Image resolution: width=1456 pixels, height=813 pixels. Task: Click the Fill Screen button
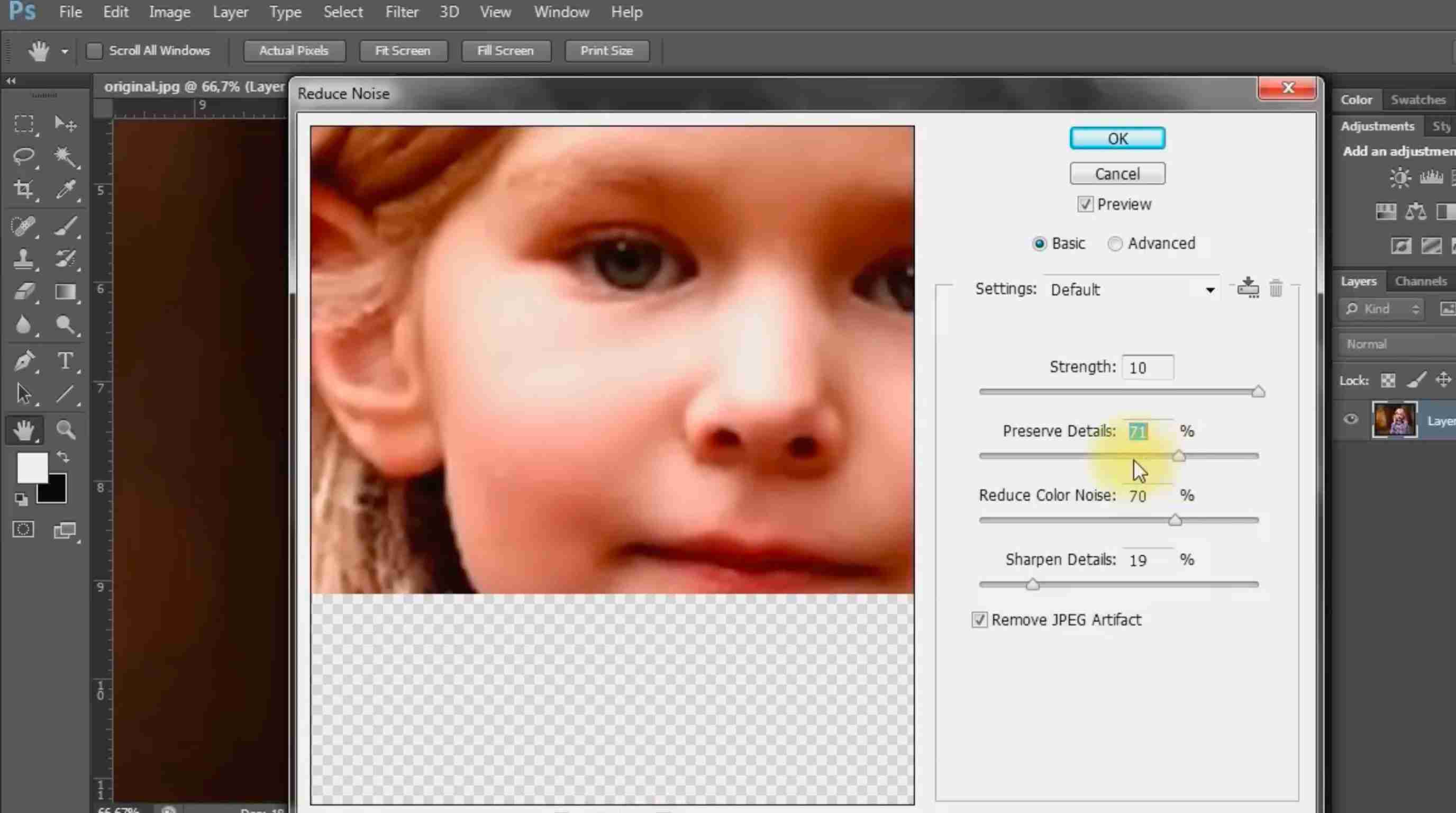pos(505,51)
